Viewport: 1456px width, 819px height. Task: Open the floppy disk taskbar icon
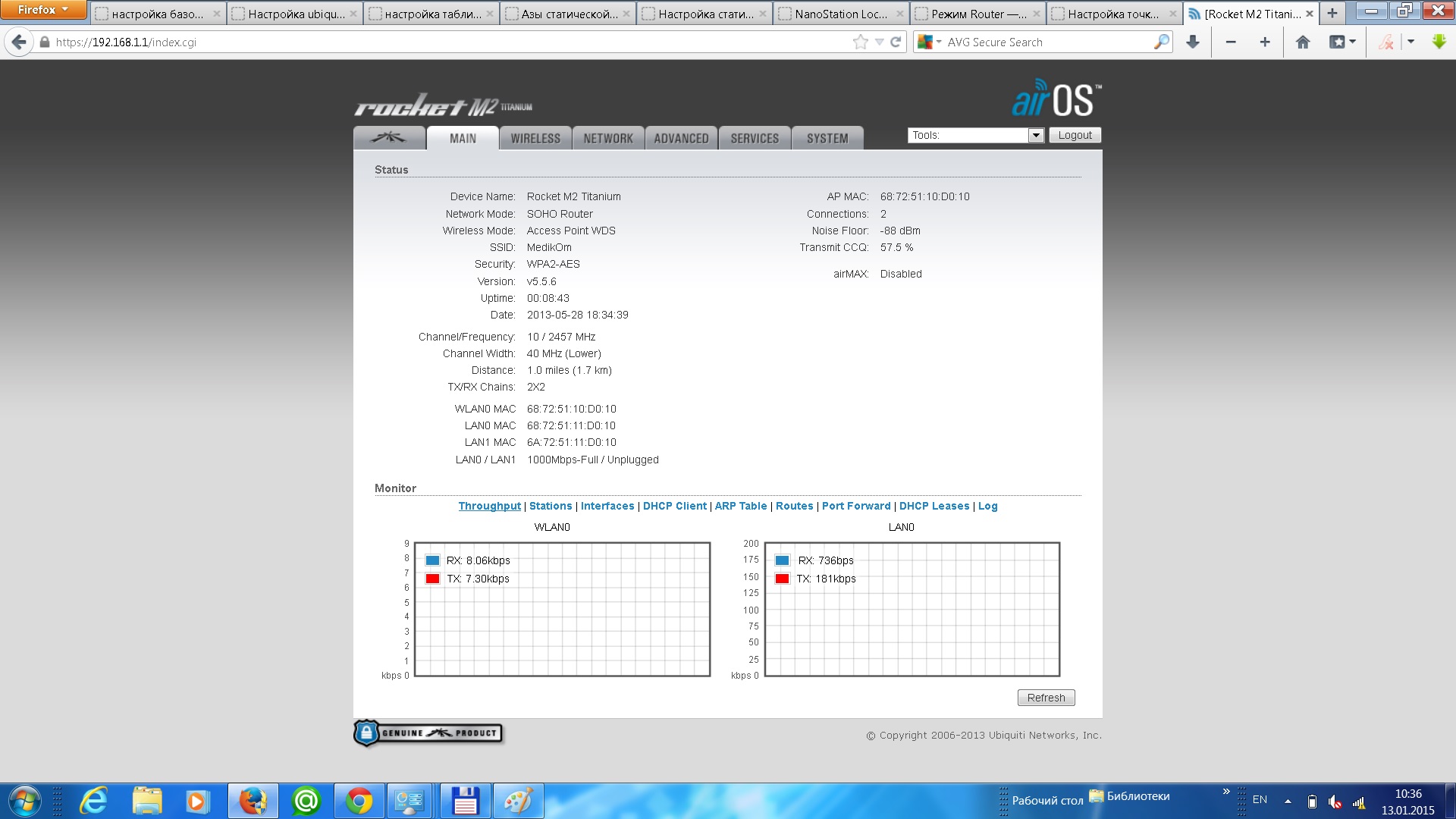[466, 801]
